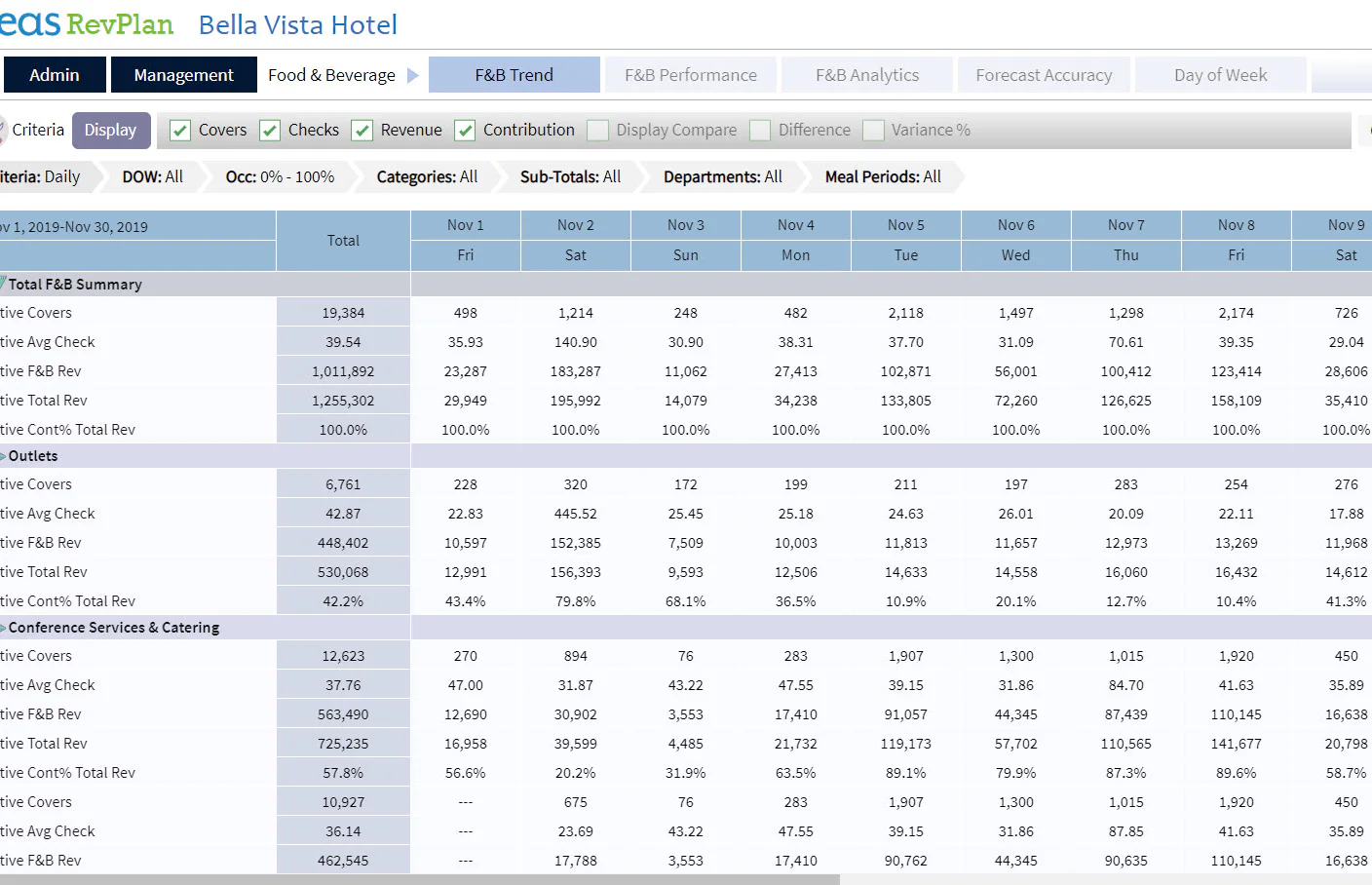
Task: Click the total value 10,927
Action: click(x=343, y=802)
